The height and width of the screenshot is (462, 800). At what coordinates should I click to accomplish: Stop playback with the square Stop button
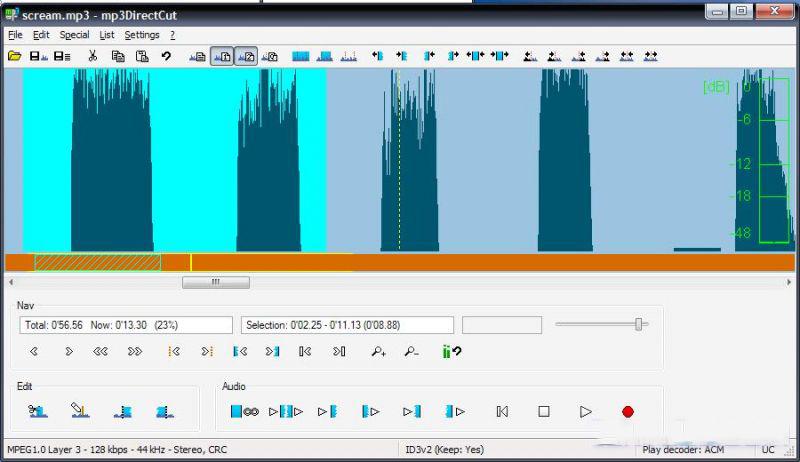[544, 412]
